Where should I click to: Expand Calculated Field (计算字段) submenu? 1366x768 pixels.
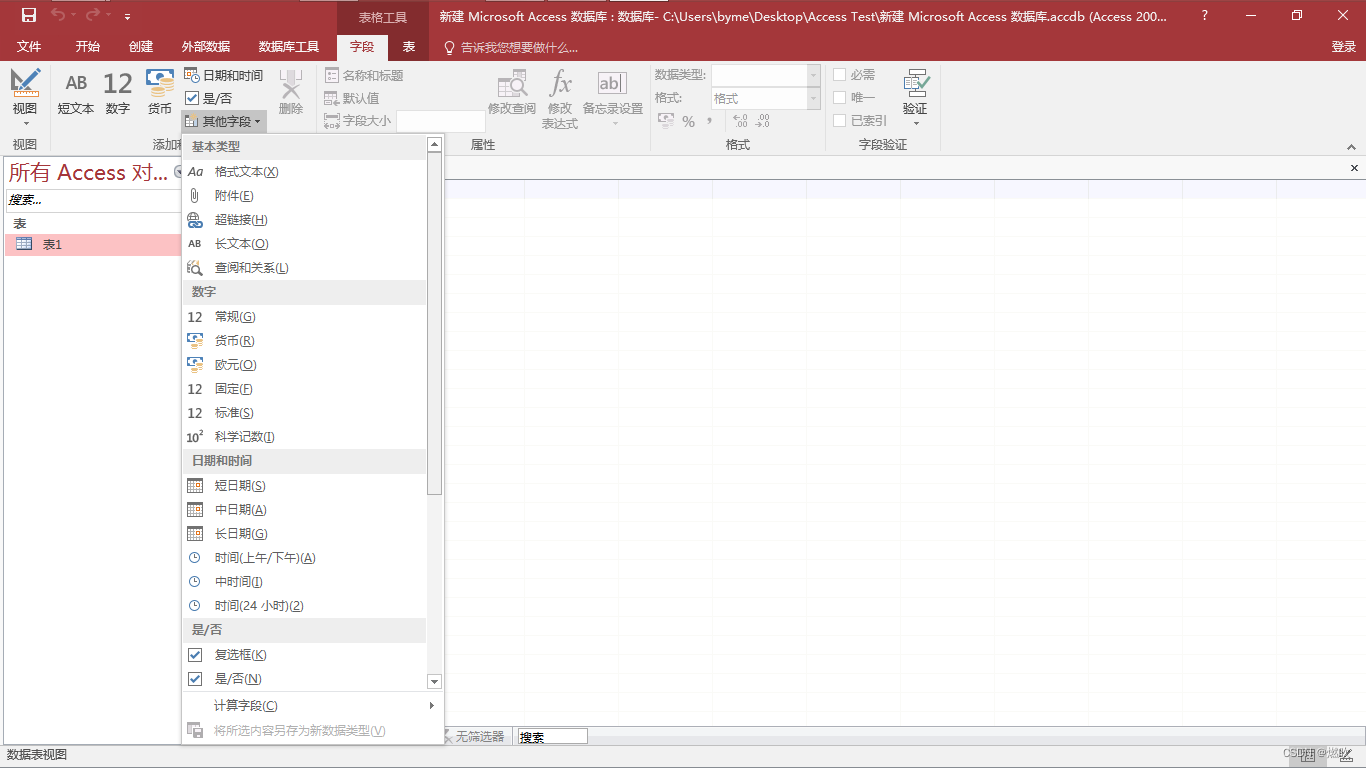(312, 706)
